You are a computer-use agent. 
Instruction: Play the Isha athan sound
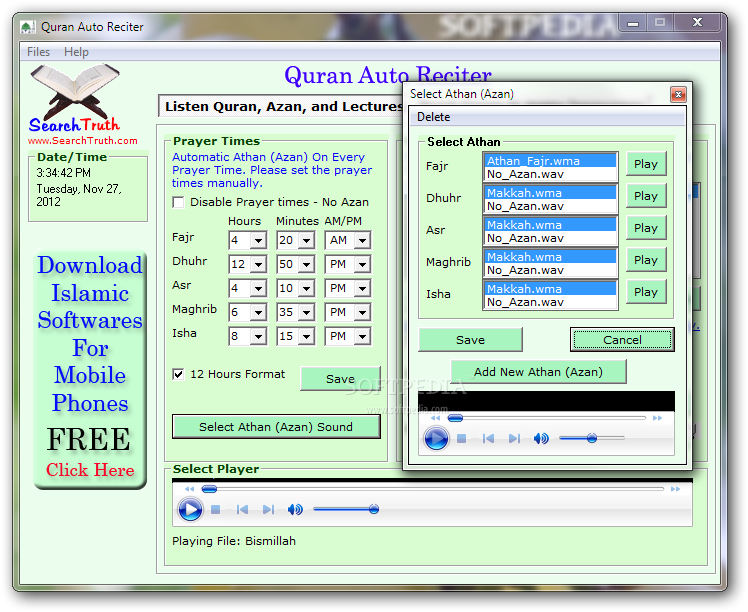point(646,292)
